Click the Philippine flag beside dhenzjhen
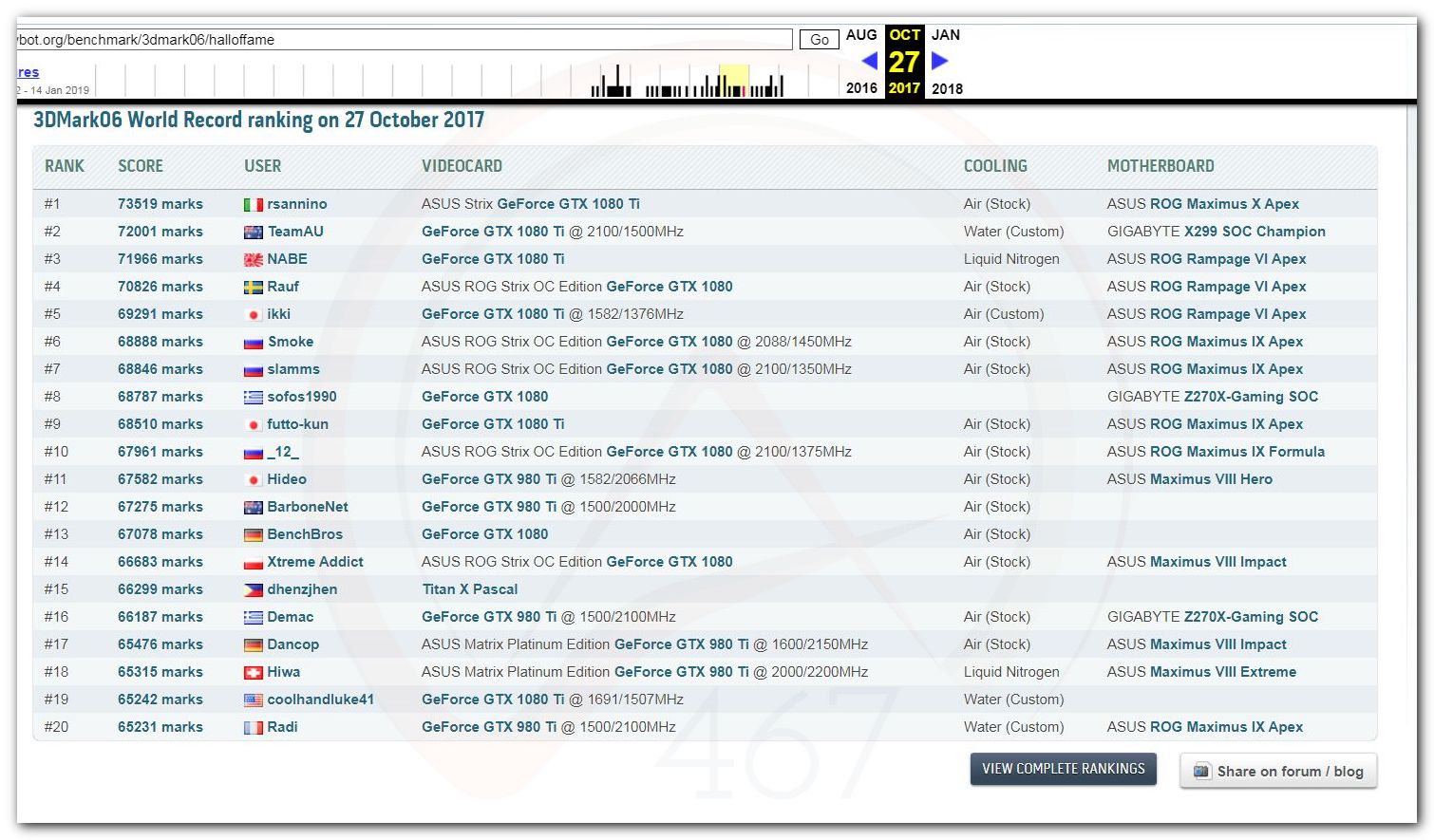 pyautogui.click(x=253, y=589)
